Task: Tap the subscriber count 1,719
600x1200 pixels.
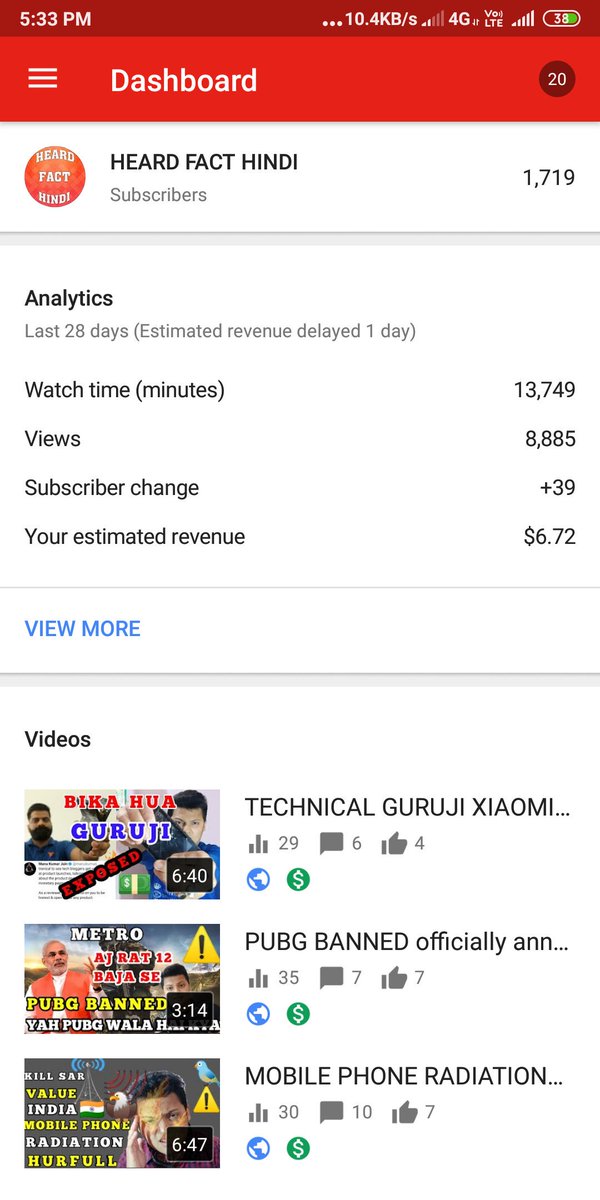Action: point(549,178)
